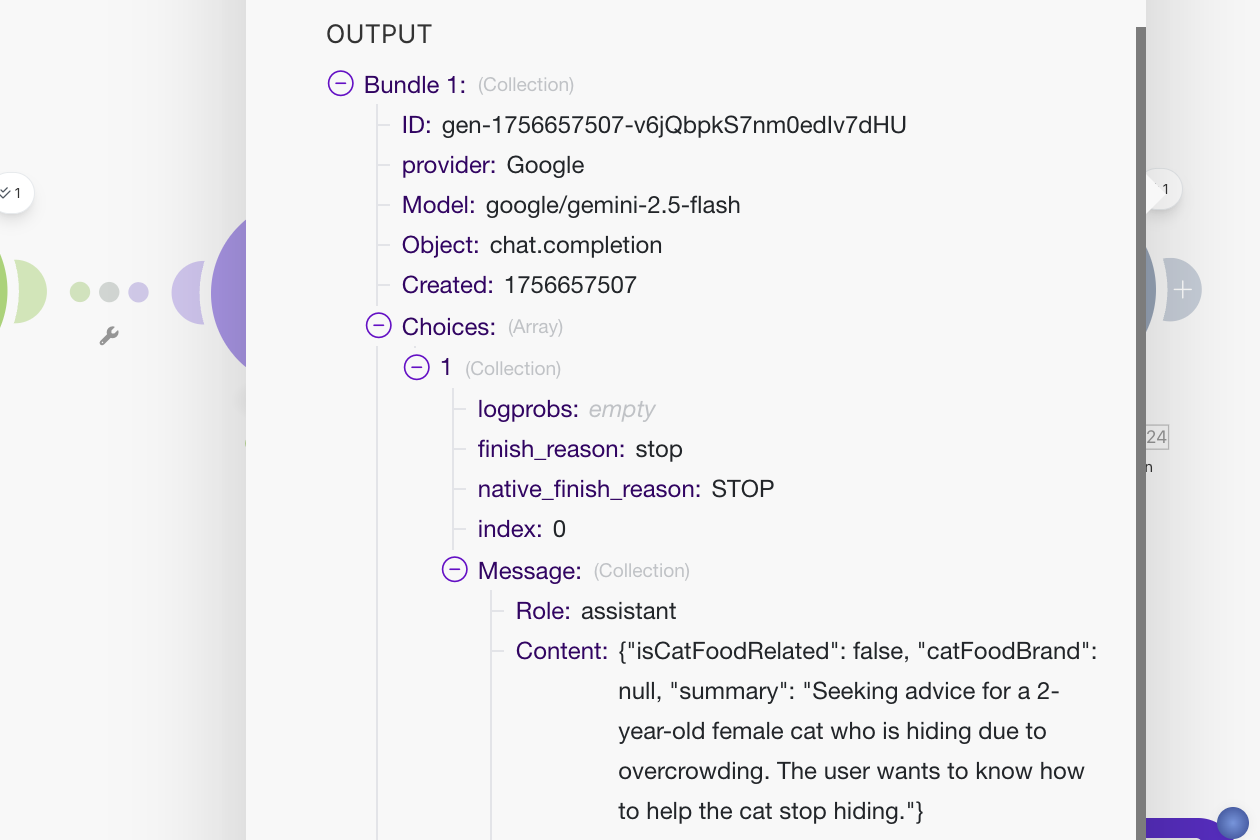Image resolution: width=1260 pixels, height=840 pixels.
Task: Click the right operations bubble showing 1
Action: pyautogui.click(x=1163, y=188)
